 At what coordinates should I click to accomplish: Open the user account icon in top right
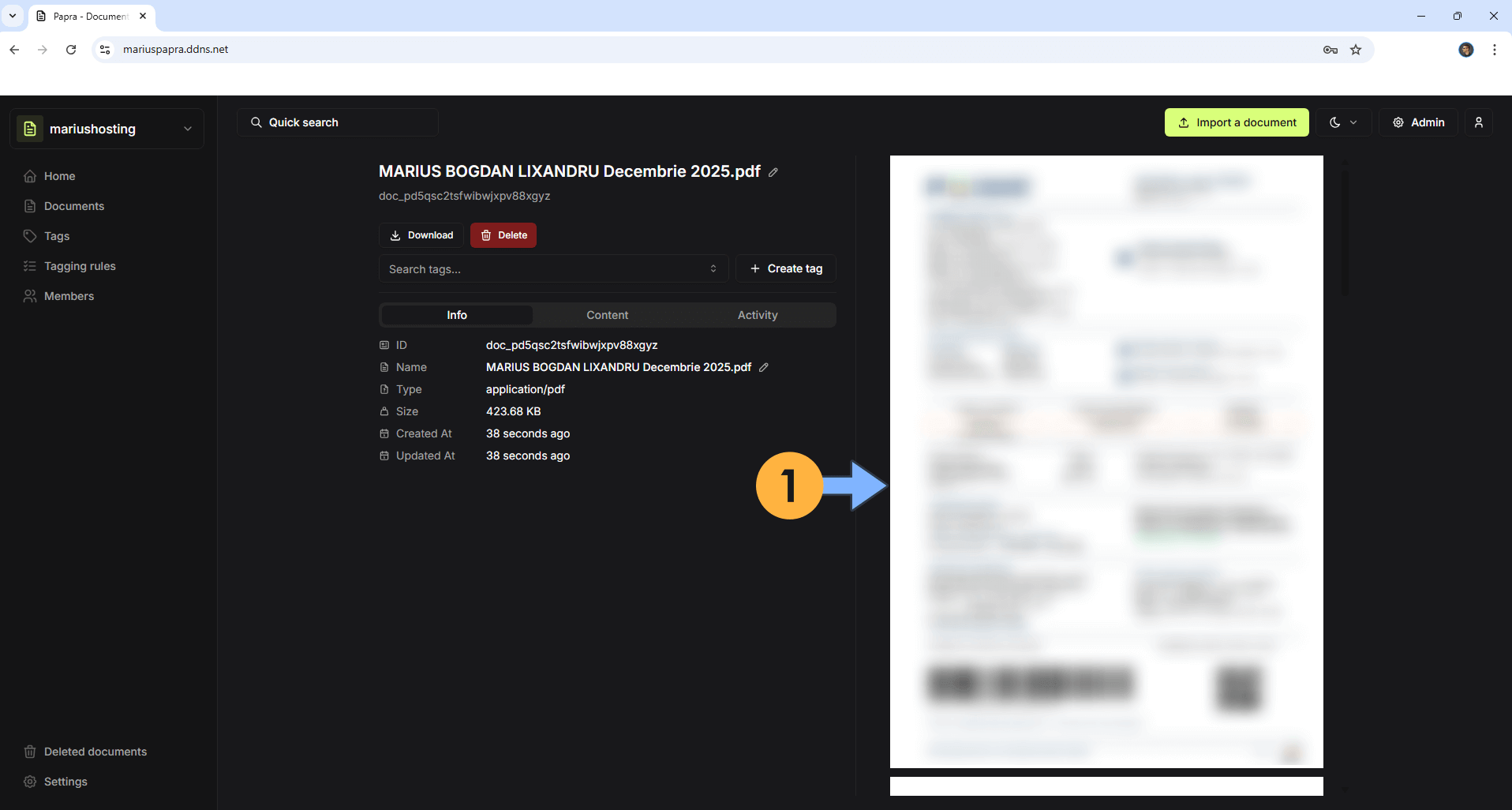(1478, 122)
